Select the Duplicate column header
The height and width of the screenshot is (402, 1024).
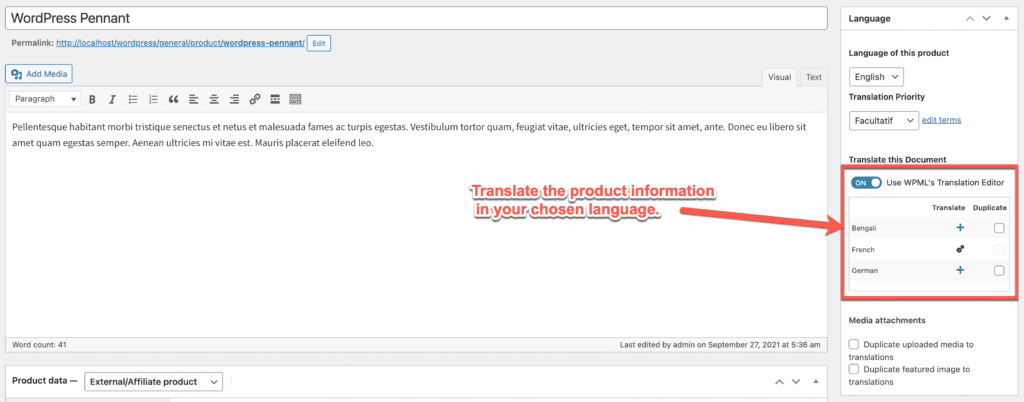tap(989, 208)
